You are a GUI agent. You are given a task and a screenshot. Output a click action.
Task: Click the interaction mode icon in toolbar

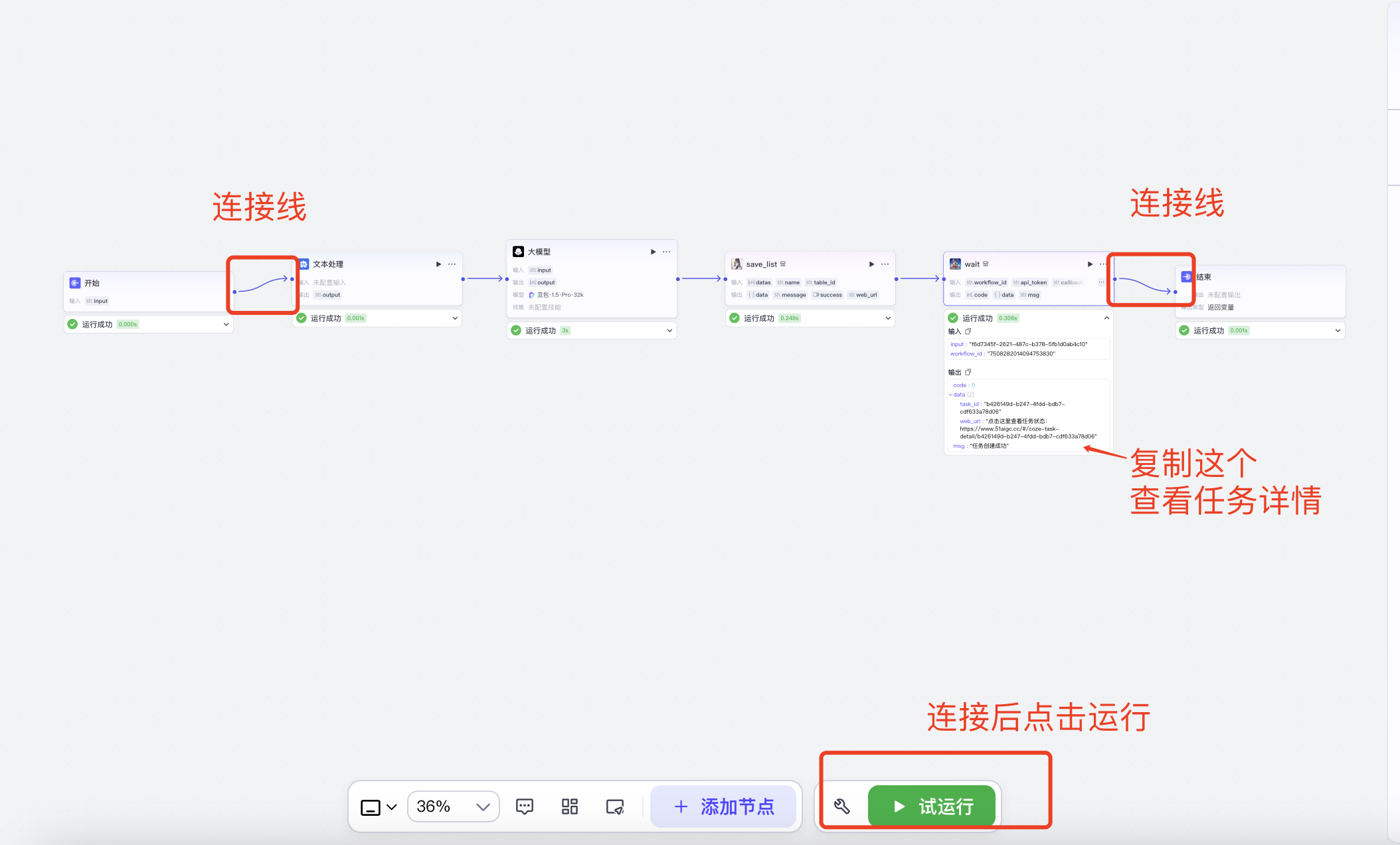click(371, 807)
